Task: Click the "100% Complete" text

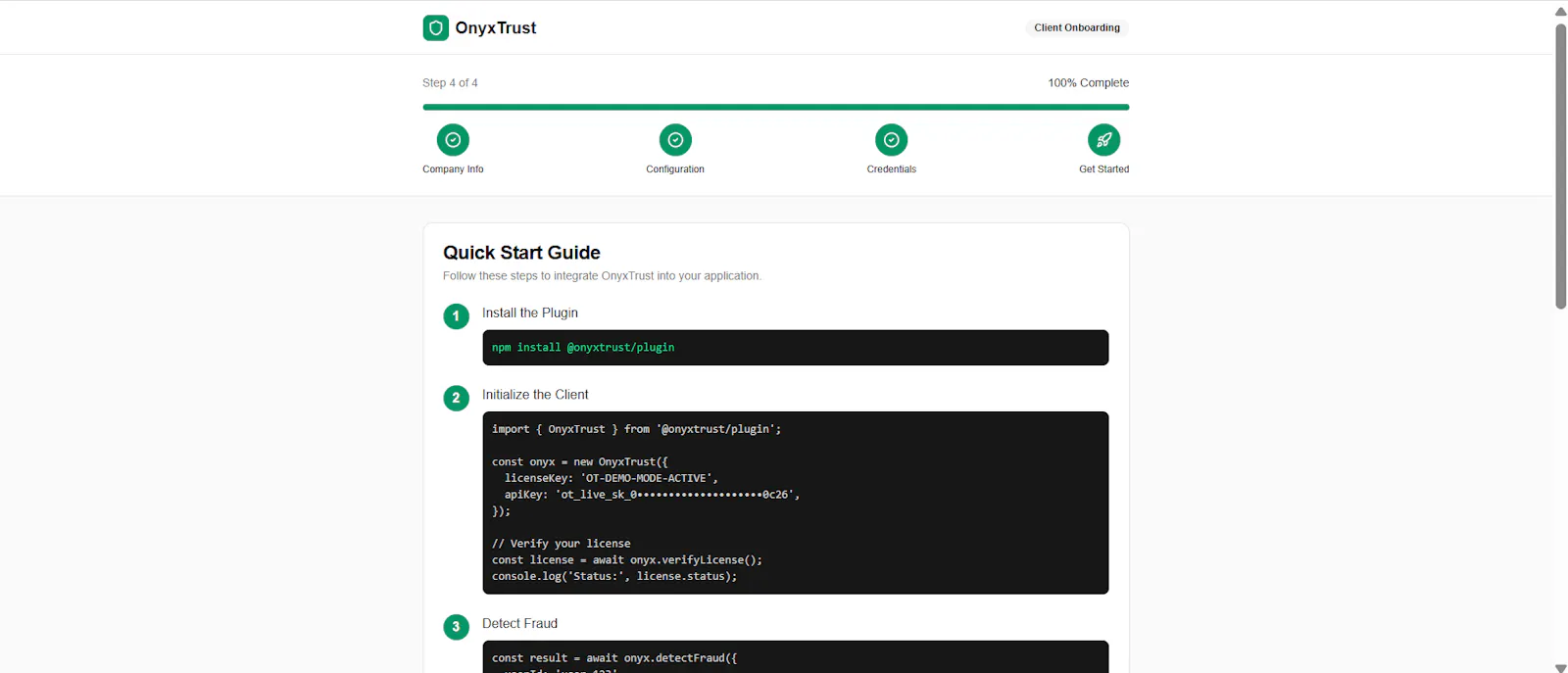Action: click(x=1089, y=83)
